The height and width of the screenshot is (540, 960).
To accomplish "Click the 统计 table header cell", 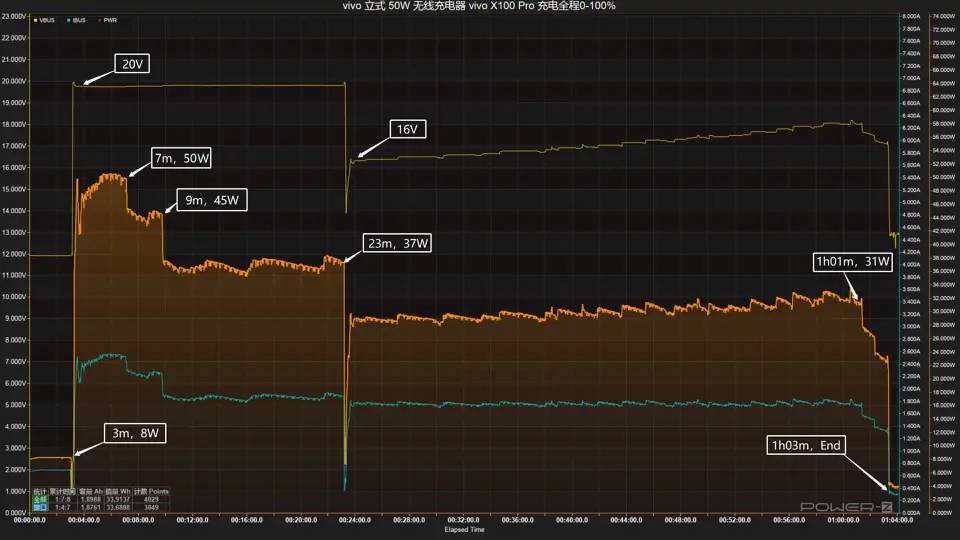I will [40, 492].
